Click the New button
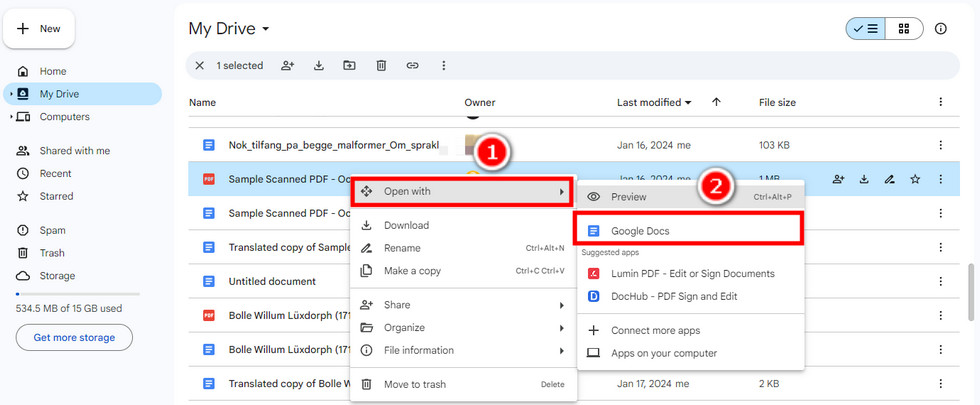Viewport: 980px width, 405px height. 39,29
